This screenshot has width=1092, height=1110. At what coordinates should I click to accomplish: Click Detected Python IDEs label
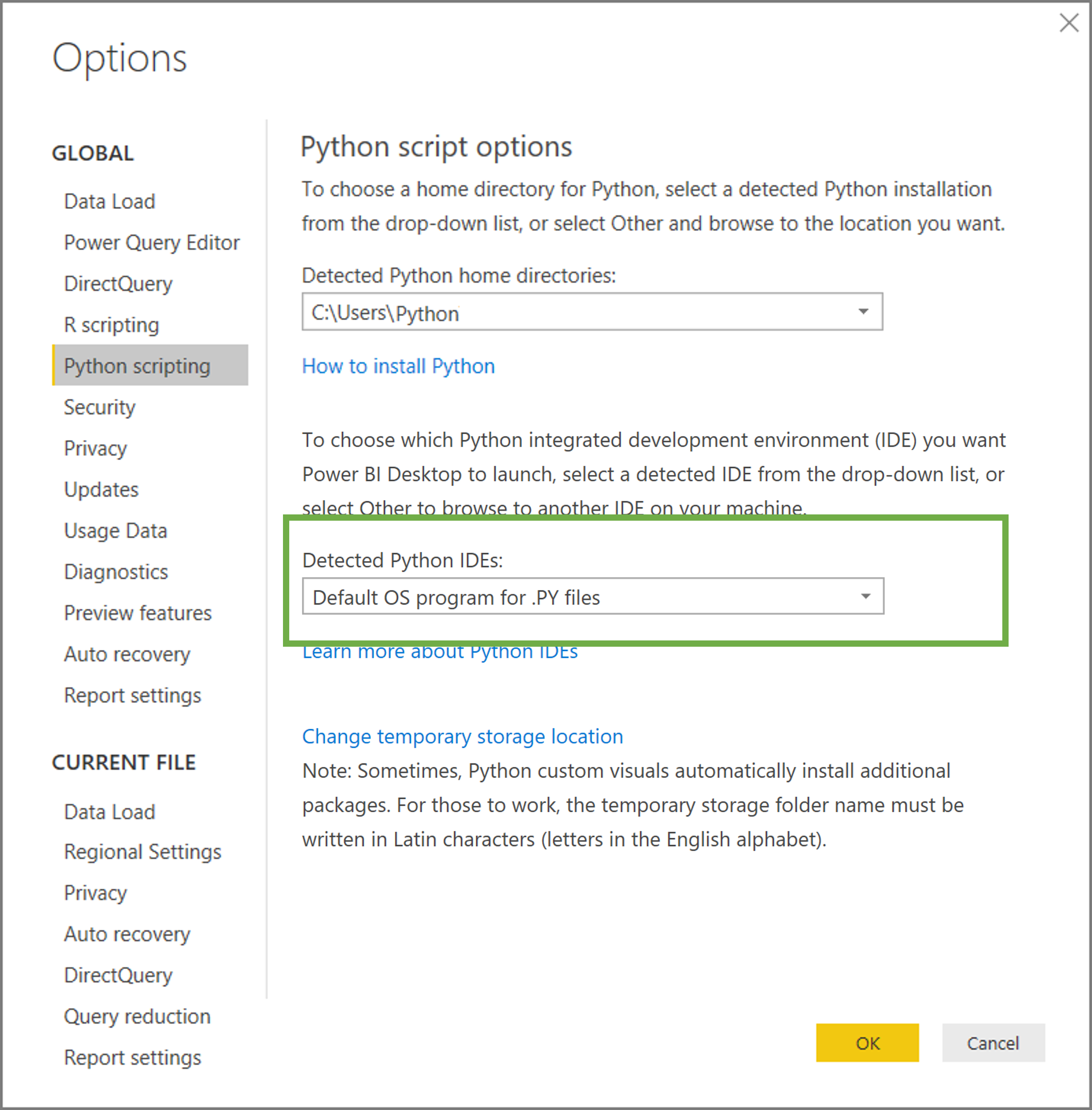coord(403,561)
